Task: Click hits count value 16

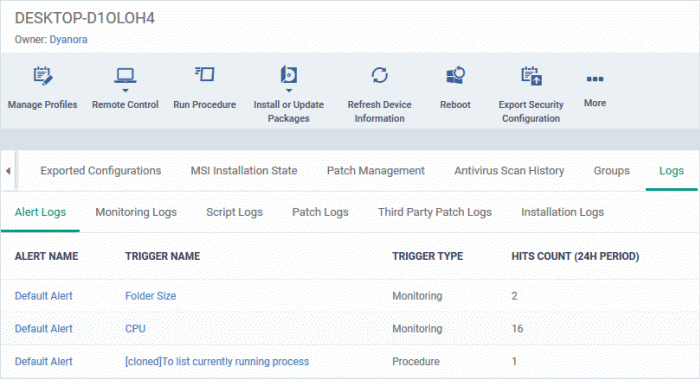Action: [x=517, y=329]
